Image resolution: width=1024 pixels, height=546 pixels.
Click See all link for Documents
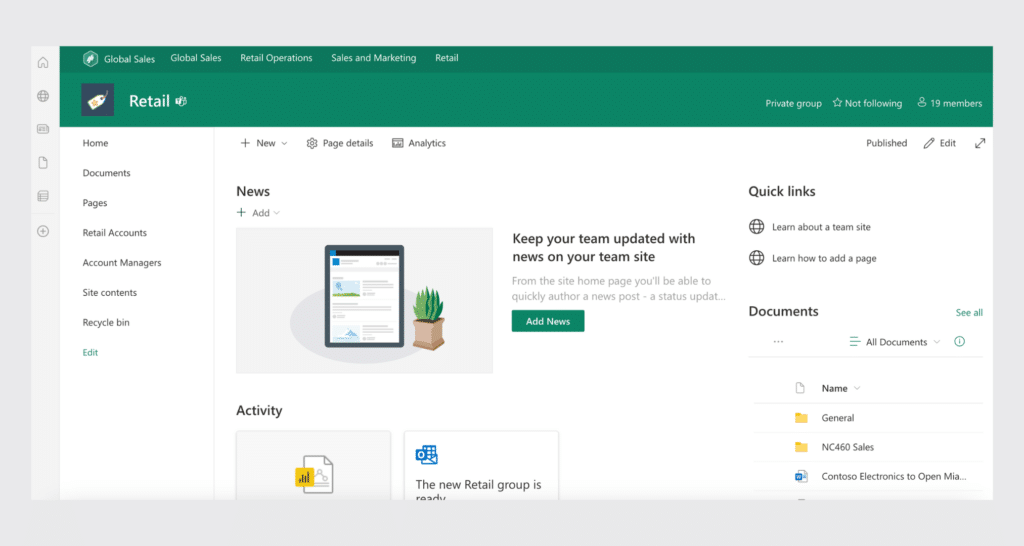click(x=969, y=313)
